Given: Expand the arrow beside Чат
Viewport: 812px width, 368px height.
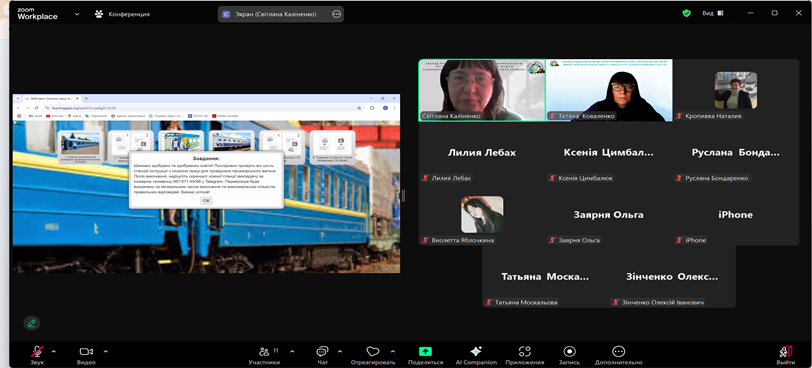Looking at the screenshot, I should click(340, 351).
